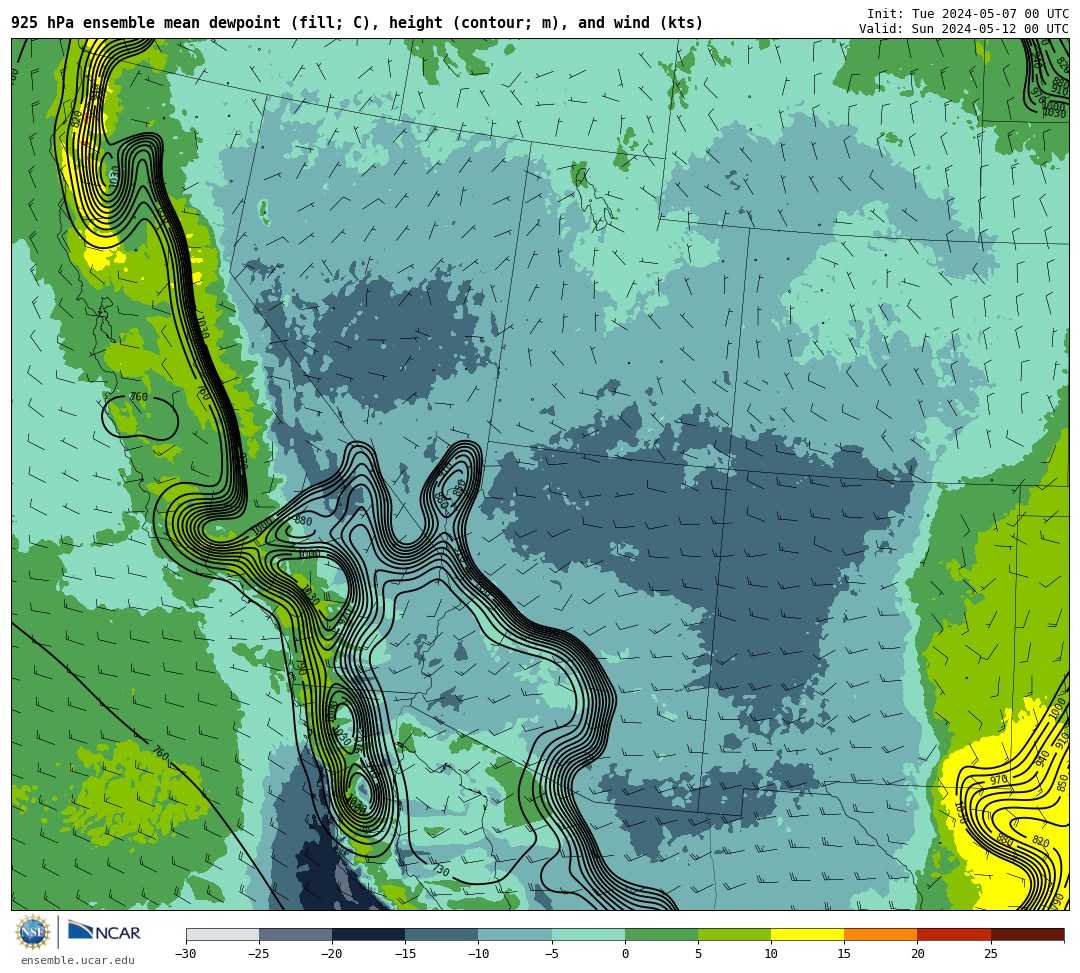Open the ensemble.ucar.edu link text

coord(78,960)
